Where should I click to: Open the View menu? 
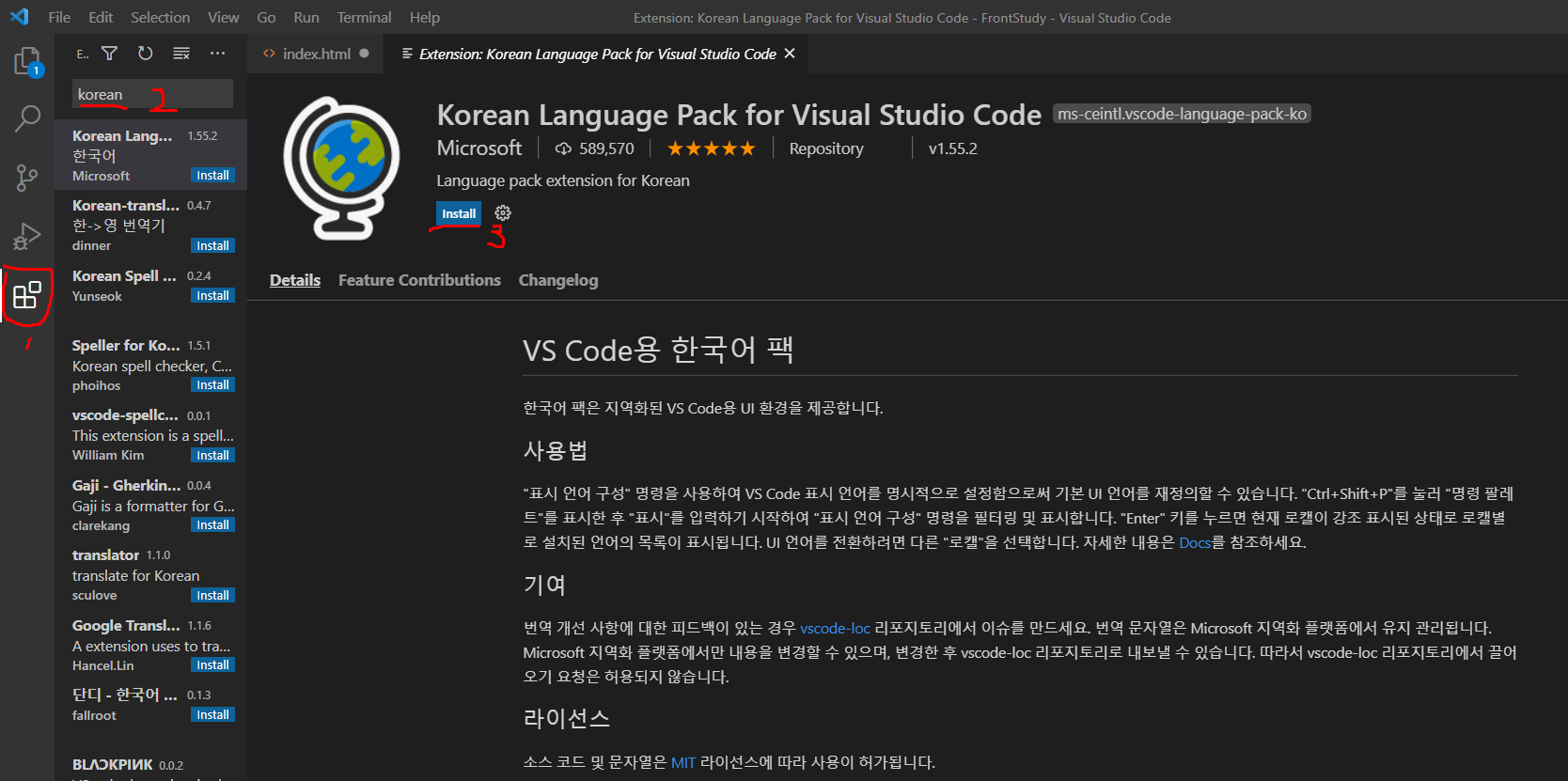[x=223, y=17]
